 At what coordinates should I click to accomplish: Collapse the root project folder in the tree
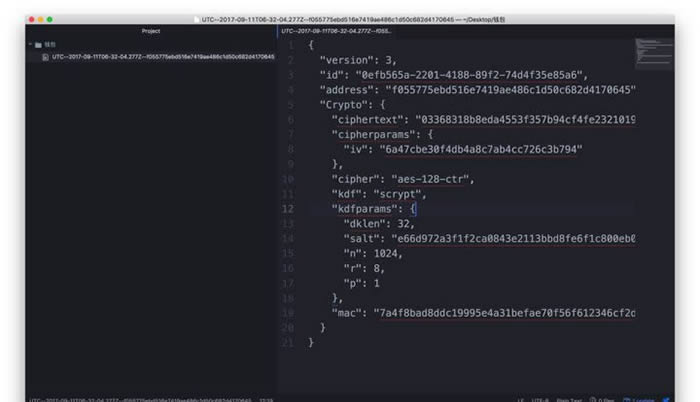(x=30, y=45)
